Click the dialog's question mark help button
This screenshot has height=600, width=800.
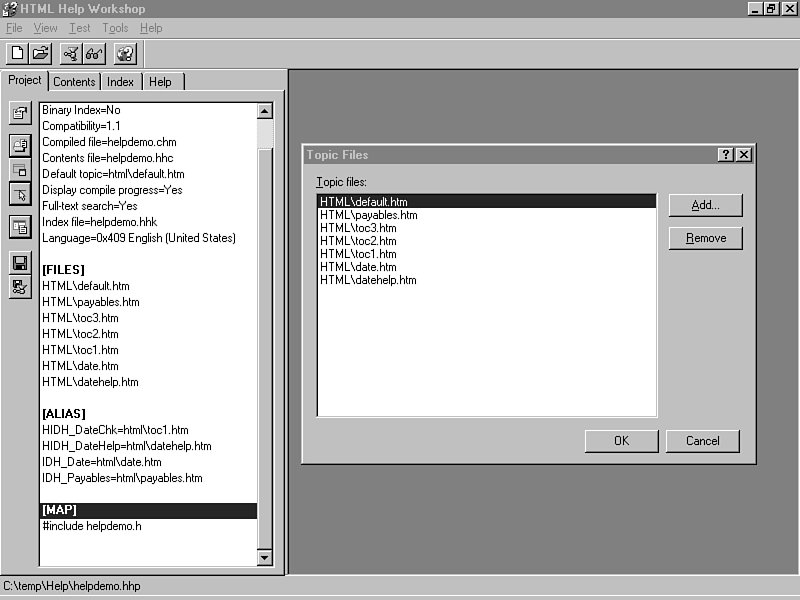click(726, 155)
